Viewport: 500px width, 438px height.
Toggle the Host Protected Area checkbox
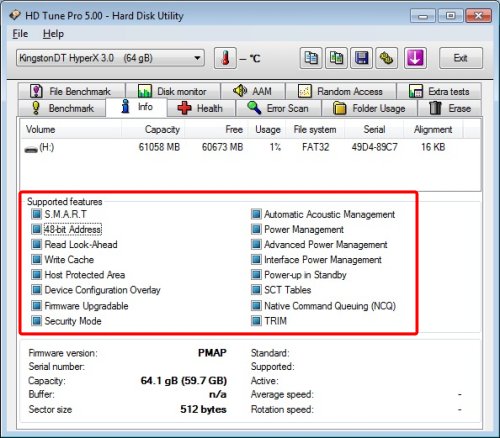(36, 275)
